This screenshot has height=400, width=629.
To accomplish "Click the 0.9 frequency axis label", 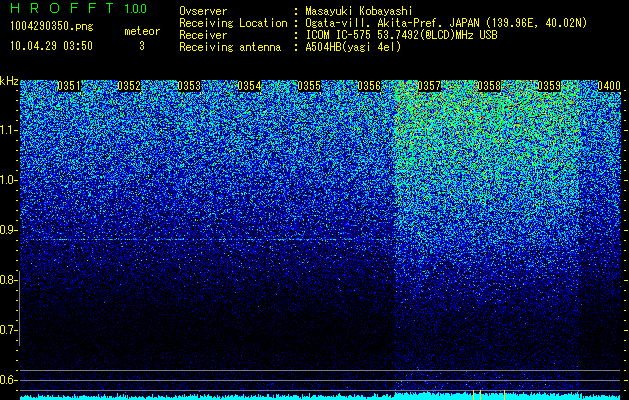I will tap(8, 230).
